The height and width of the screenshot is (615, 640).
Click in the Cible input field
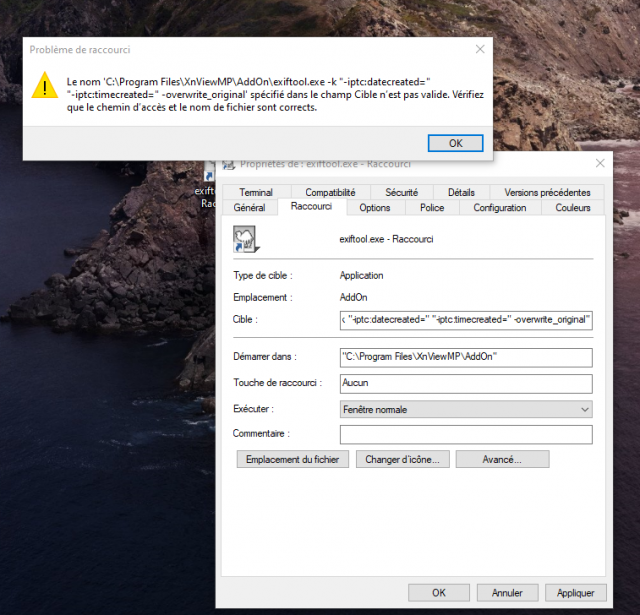click(x=466, y=320)
